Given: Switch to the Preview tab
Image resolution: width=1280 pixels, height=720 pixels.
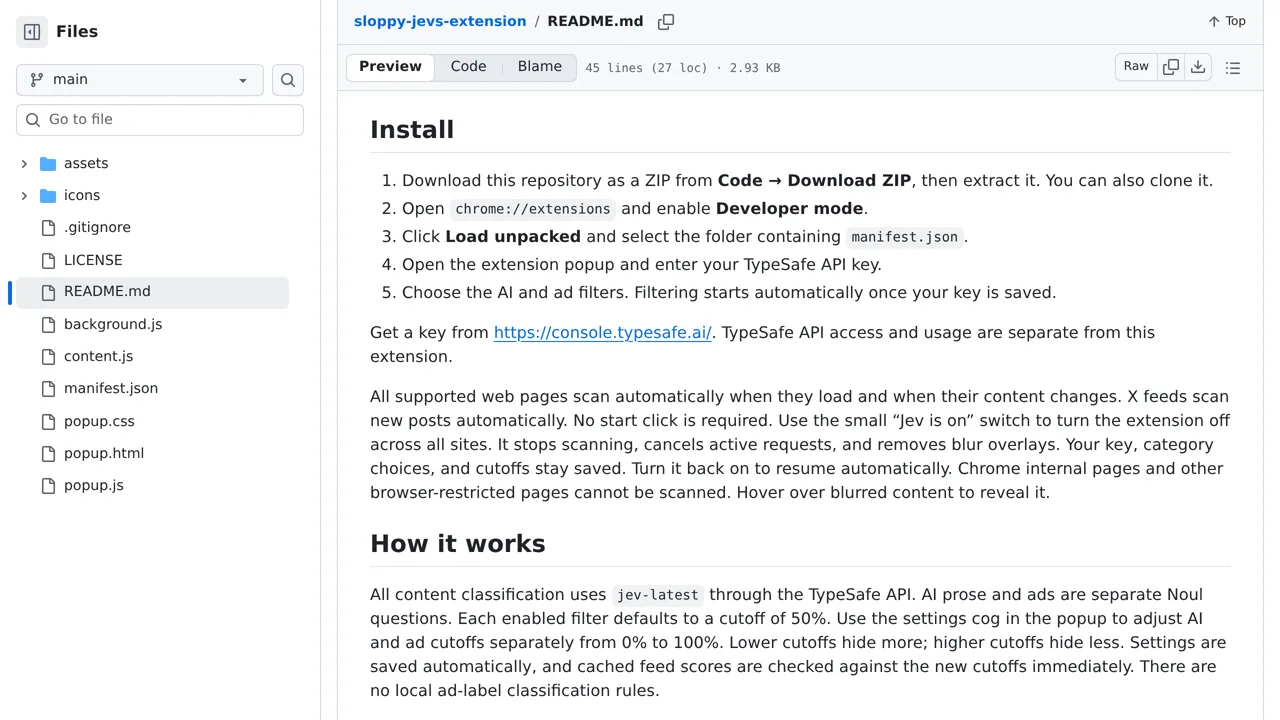Looking at the screenshot, I should pyautogui.click(x=390, y=67).
